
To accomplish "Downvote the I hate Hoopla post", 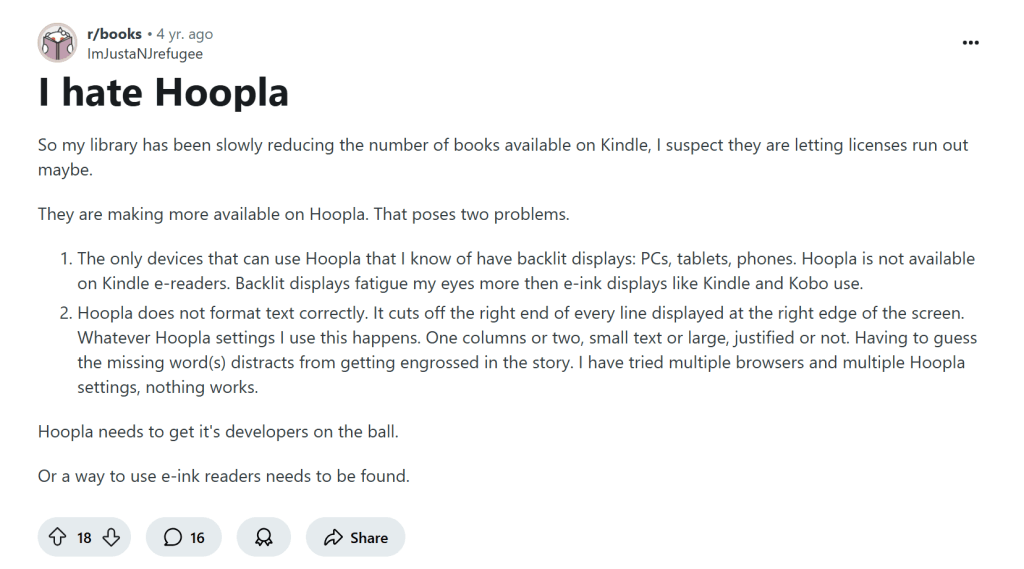I will tap(111, 538).
